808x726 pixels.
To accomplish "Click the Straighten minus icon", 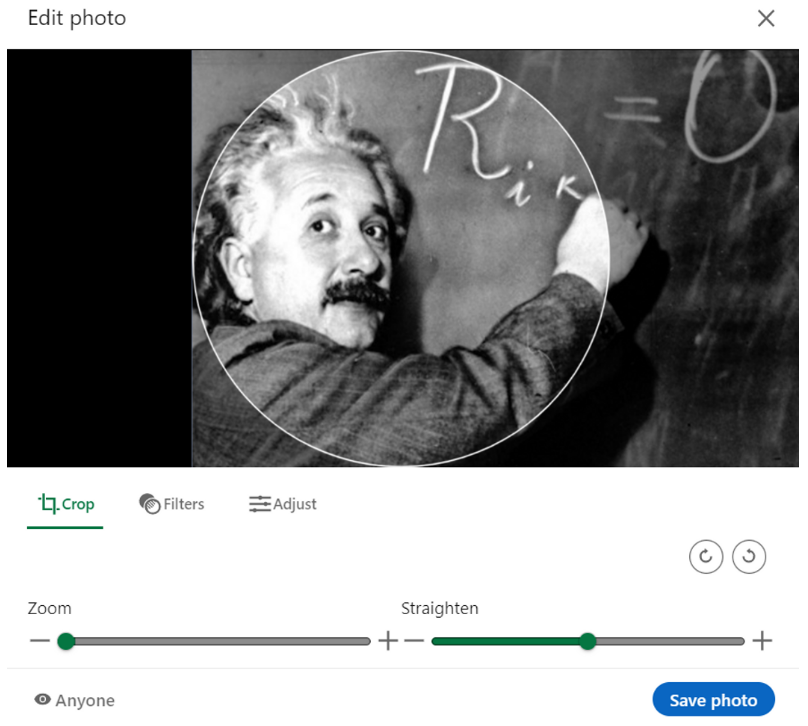I will click(x=414, y=641).
